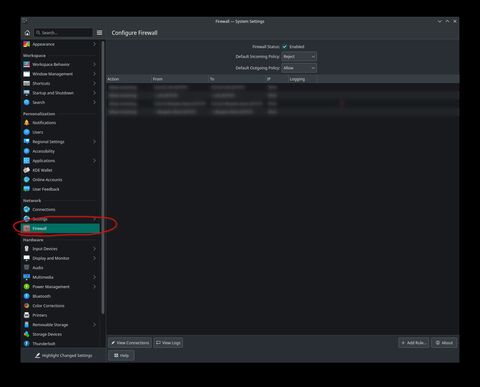Open the Color Corrections page

(x=60, y=306)
